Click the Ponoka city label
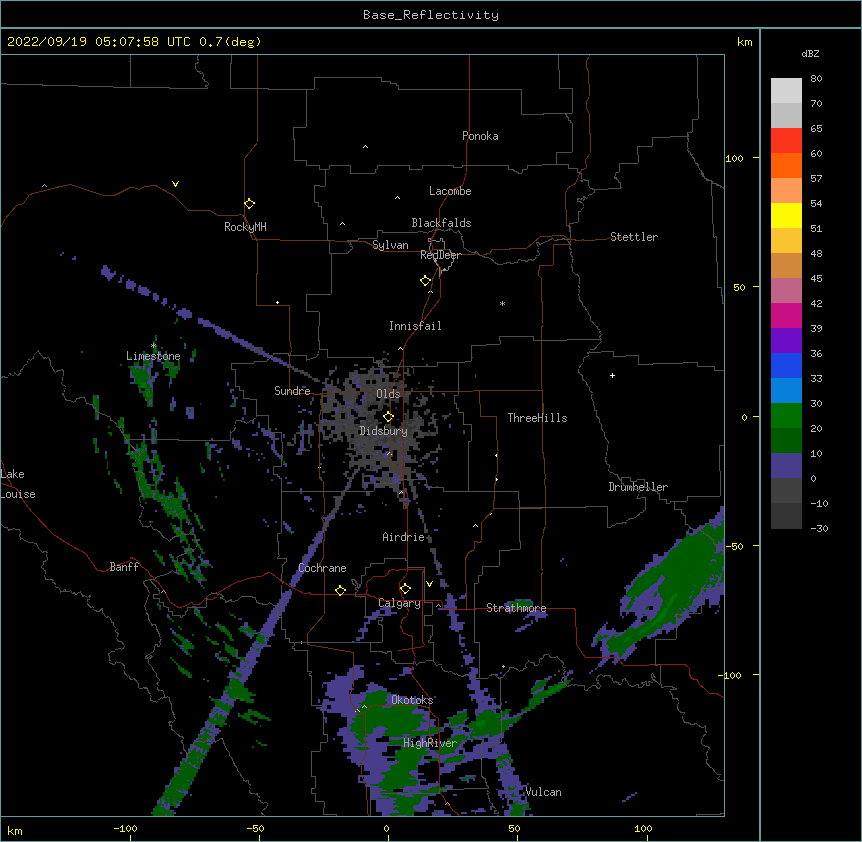Image resolution: width=862 pixels, height=842 pixels. [480, 136]
